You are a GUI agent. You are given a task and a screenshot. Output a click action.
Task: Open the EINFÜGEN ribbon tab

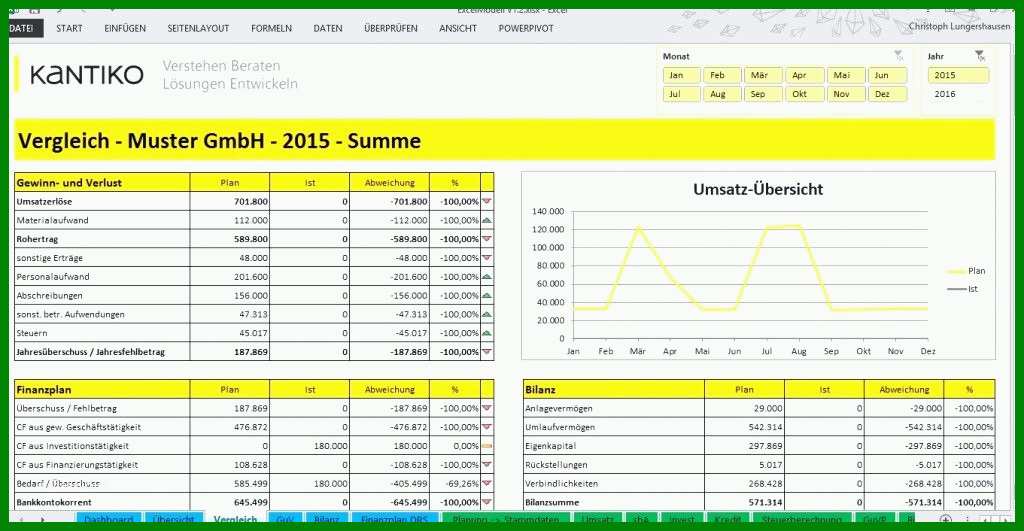[125, 28]
